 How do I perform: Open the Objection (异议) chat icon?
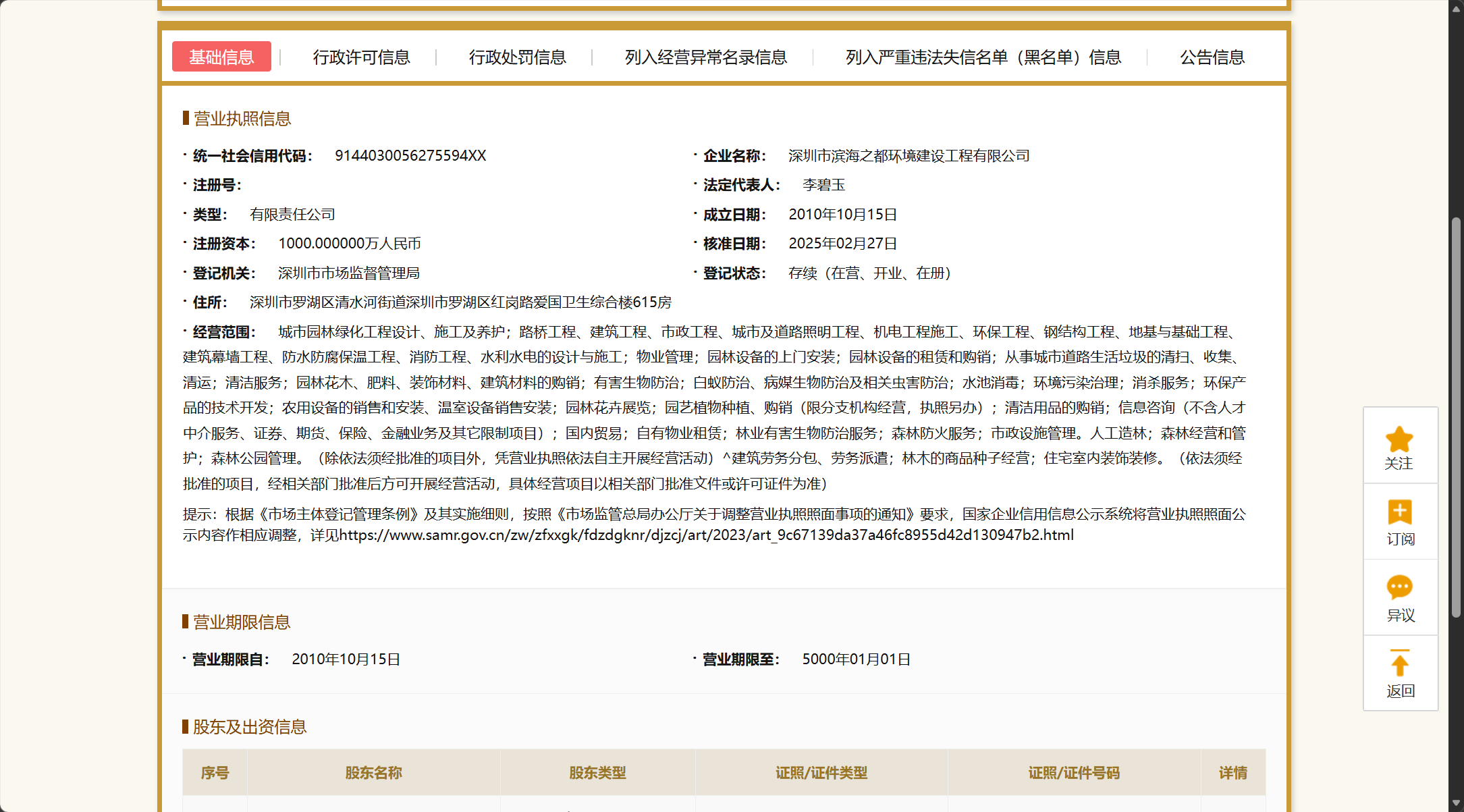[x=1399, y=587]
